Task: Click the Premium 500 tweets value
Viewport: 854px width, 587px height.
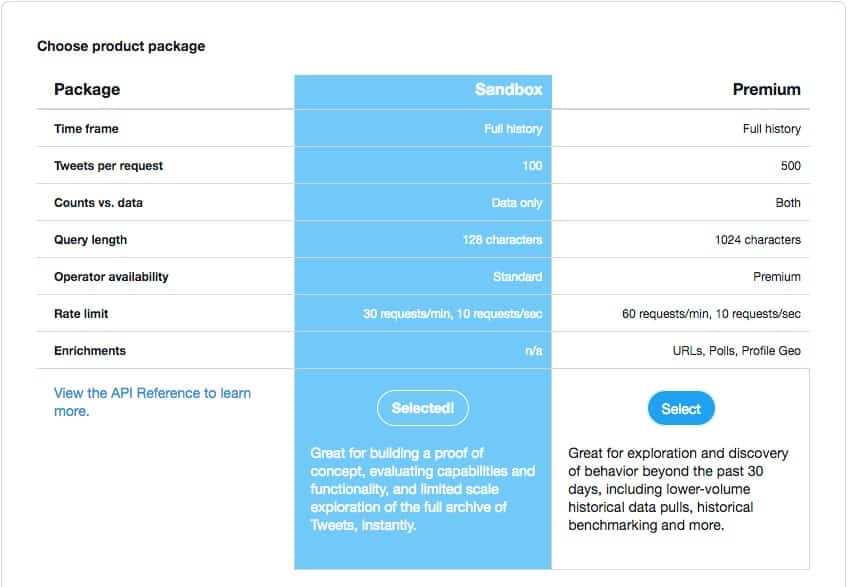Action: click(x=791, y=165)
